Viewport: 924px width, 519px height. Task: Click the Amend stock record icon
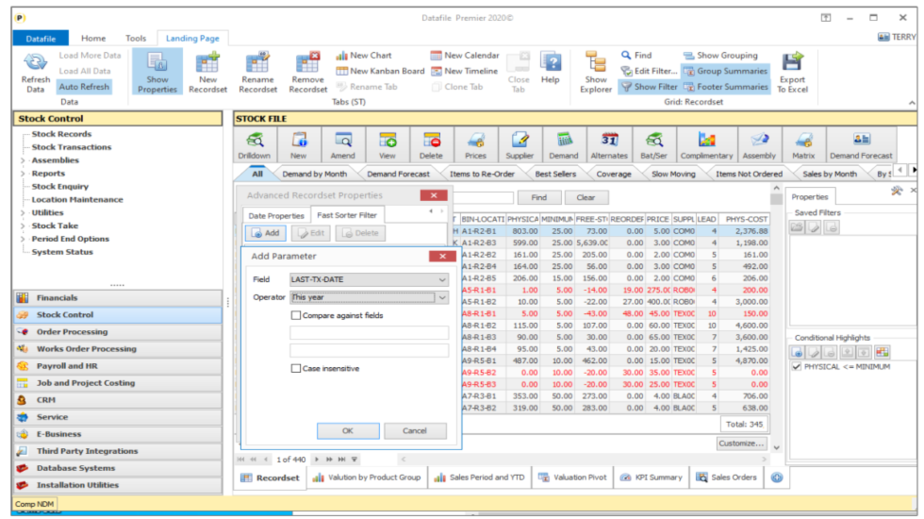tap(343, 145)
